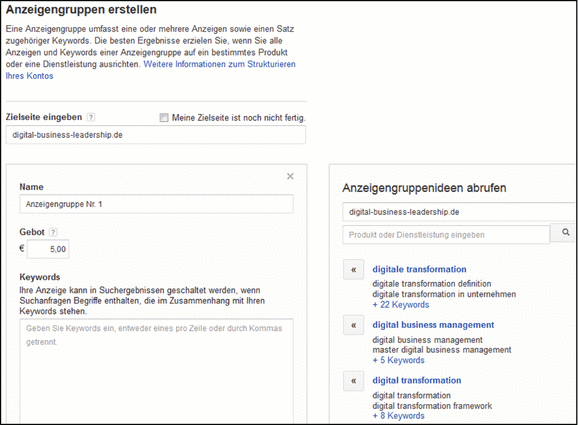The width and height of the screenshot is (578, 425).
Task: Open the 'digitale transformation' idea heading
Action: pyautogui.click(x=419, y=269)
